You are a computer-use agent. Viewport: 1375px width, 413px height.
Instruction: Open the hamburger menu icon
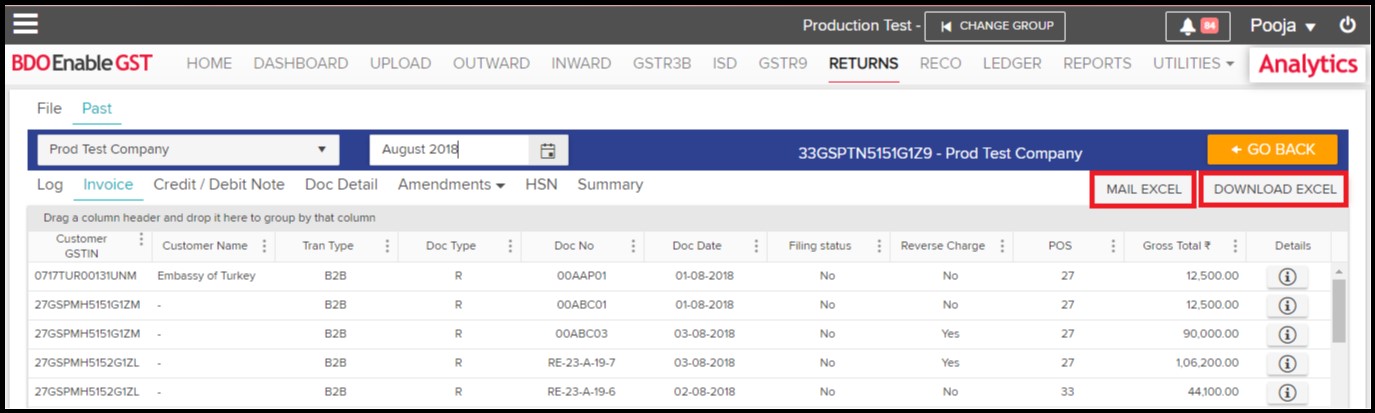tap(25, 24)
